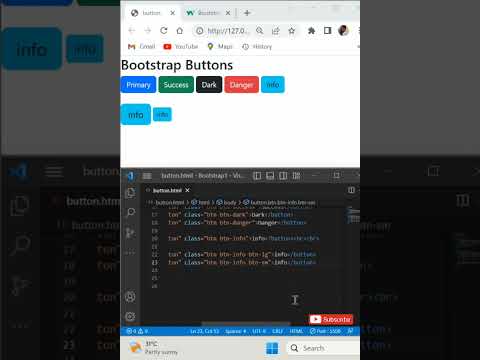Open VS Code Explorer in activity bar
The image size is (480, 360).
130,193
